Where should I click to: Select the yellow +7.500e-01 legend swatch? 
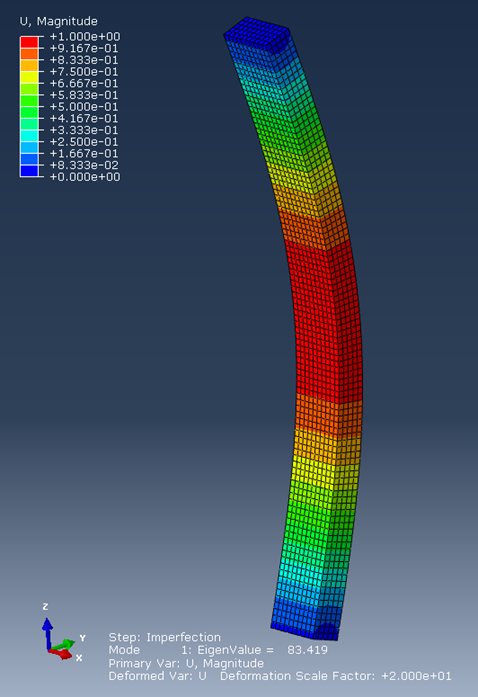pos(29,77)
